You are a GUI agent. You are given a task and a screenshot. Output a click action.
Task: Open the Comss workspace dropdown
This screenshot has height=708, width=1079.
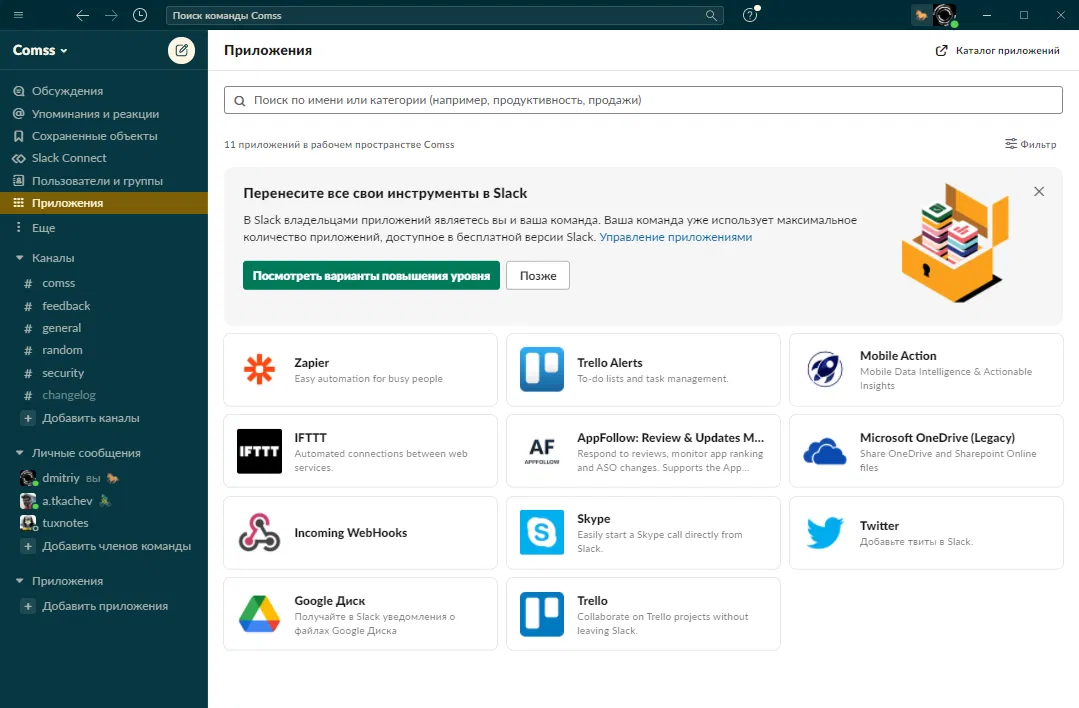click(40, 50)
